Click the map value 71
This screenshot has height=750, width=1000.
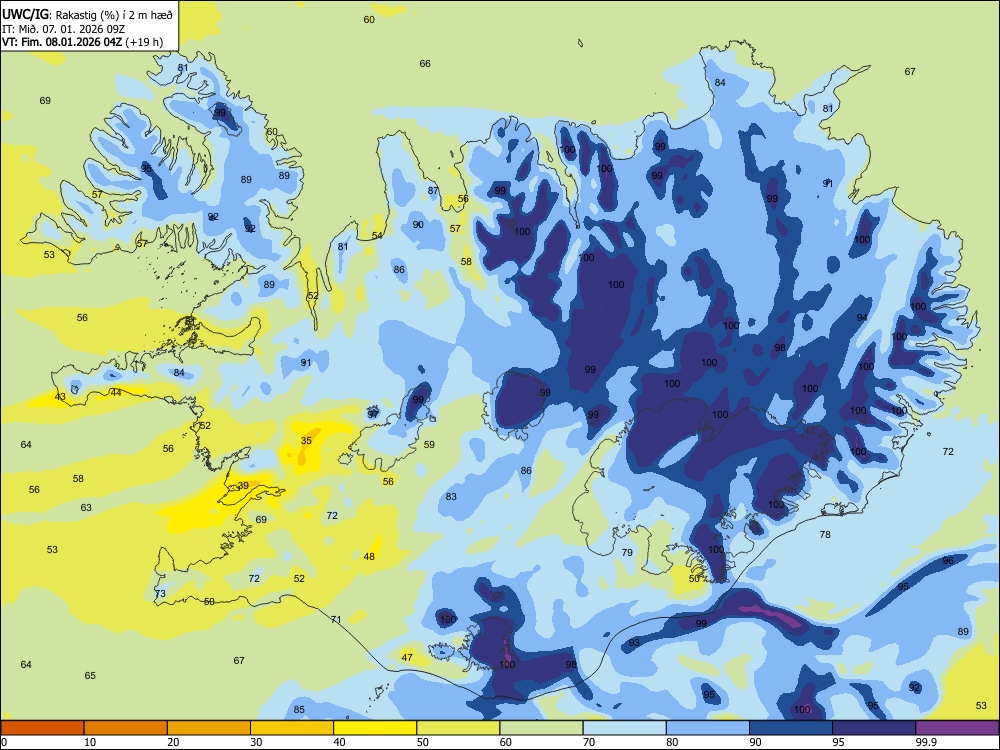pyautogui.click(x=336, y=619)
